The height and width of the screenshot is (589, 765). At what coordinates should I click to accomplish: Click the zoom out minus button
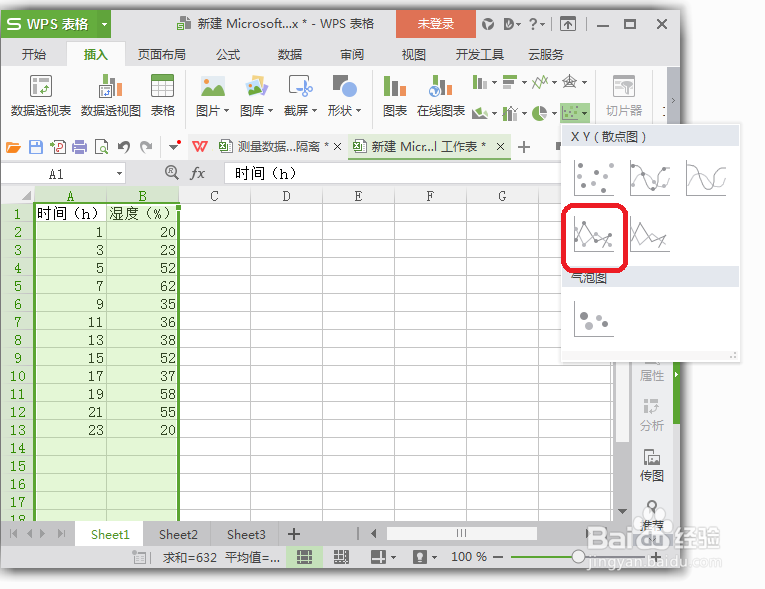[x=498, y=557]
